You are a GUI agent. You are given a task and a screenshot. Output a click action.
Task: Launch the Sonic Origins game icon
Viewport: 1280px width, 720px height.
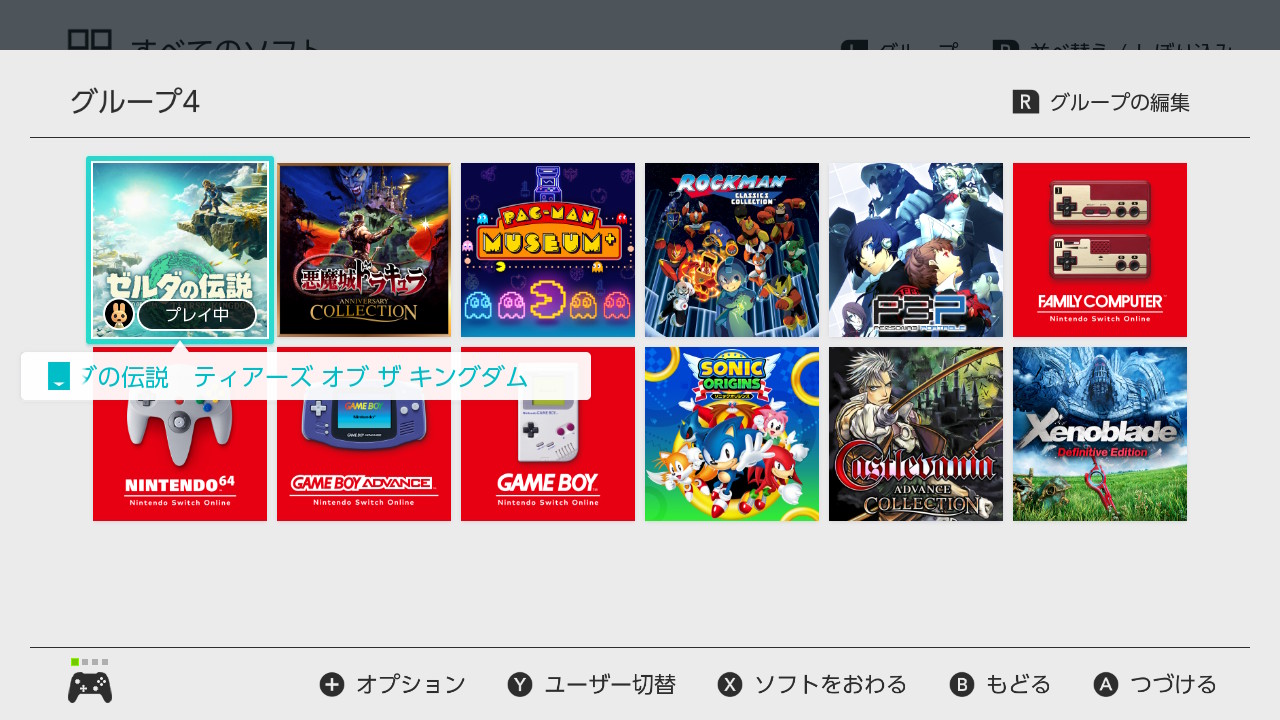732,434
